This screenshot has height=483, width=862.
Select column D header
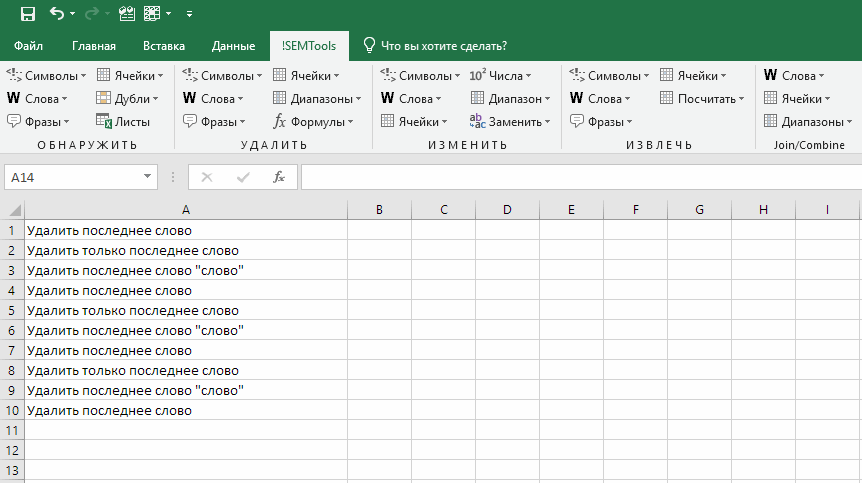coord(507,210)
